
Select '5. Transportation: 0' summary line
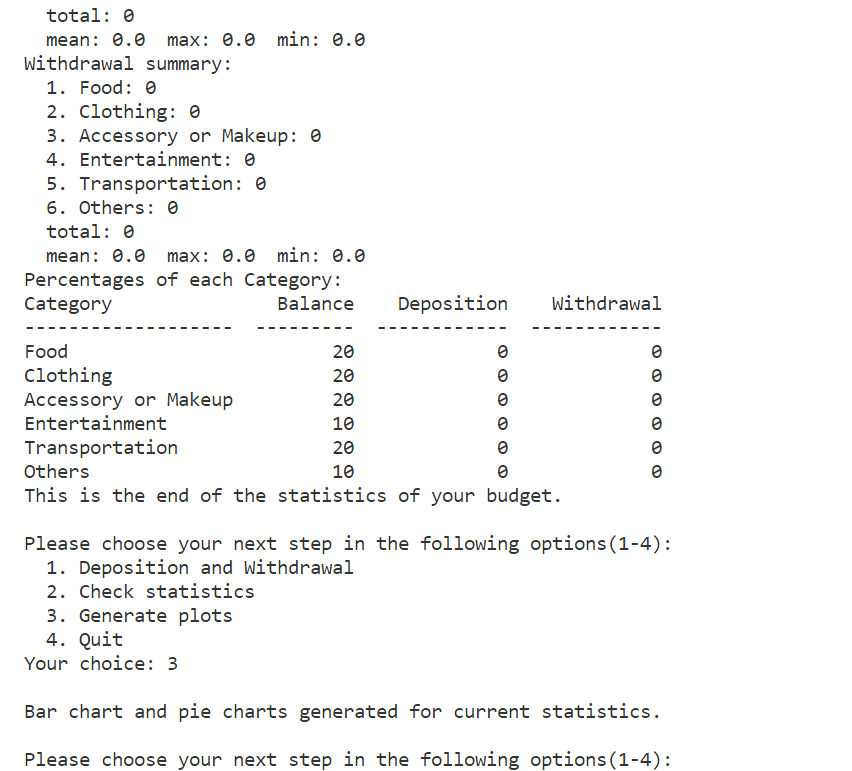tap(156, 184)
